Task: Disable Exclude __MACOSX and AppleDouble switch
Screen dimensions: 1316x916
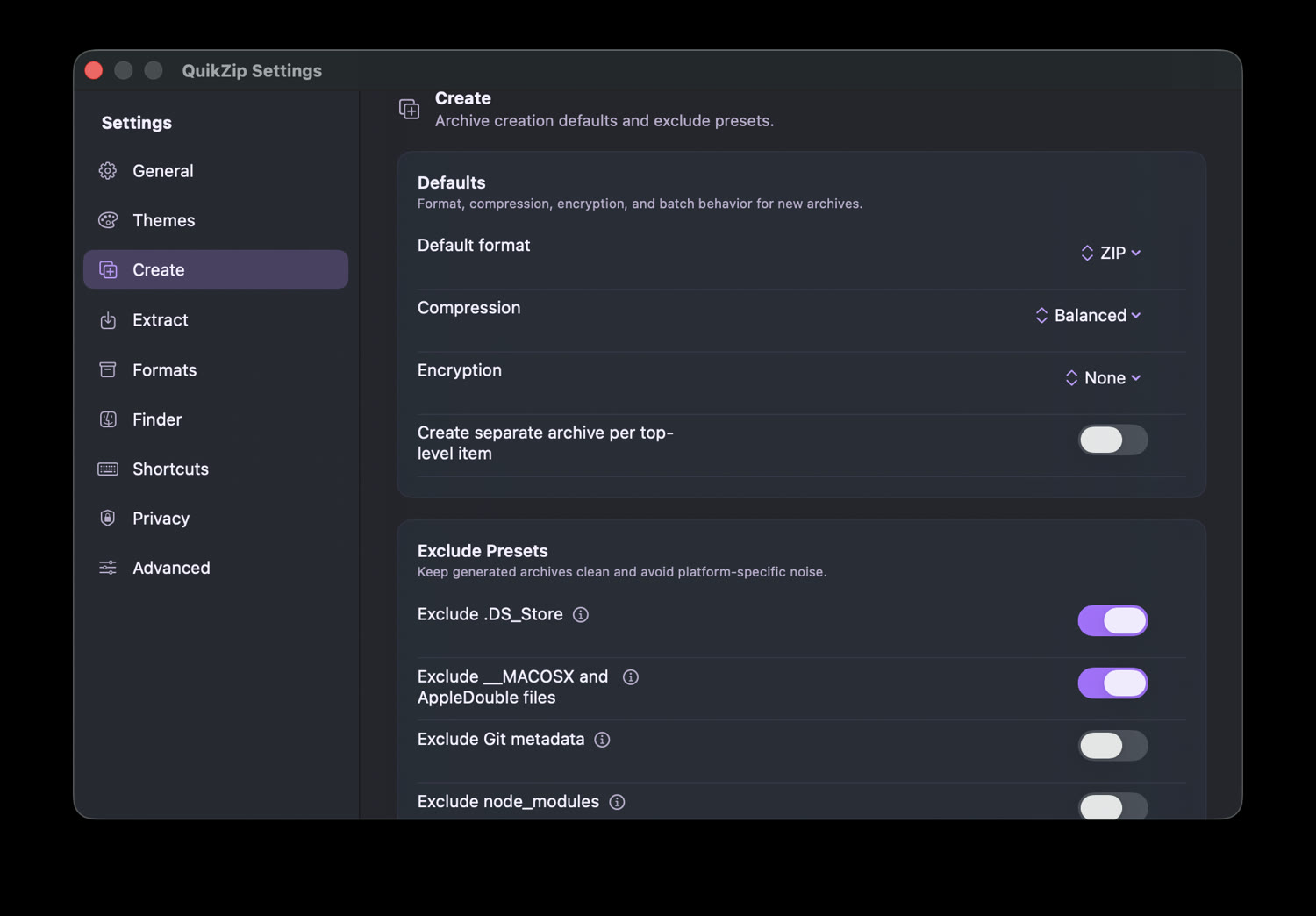Action: (1112, 683)
